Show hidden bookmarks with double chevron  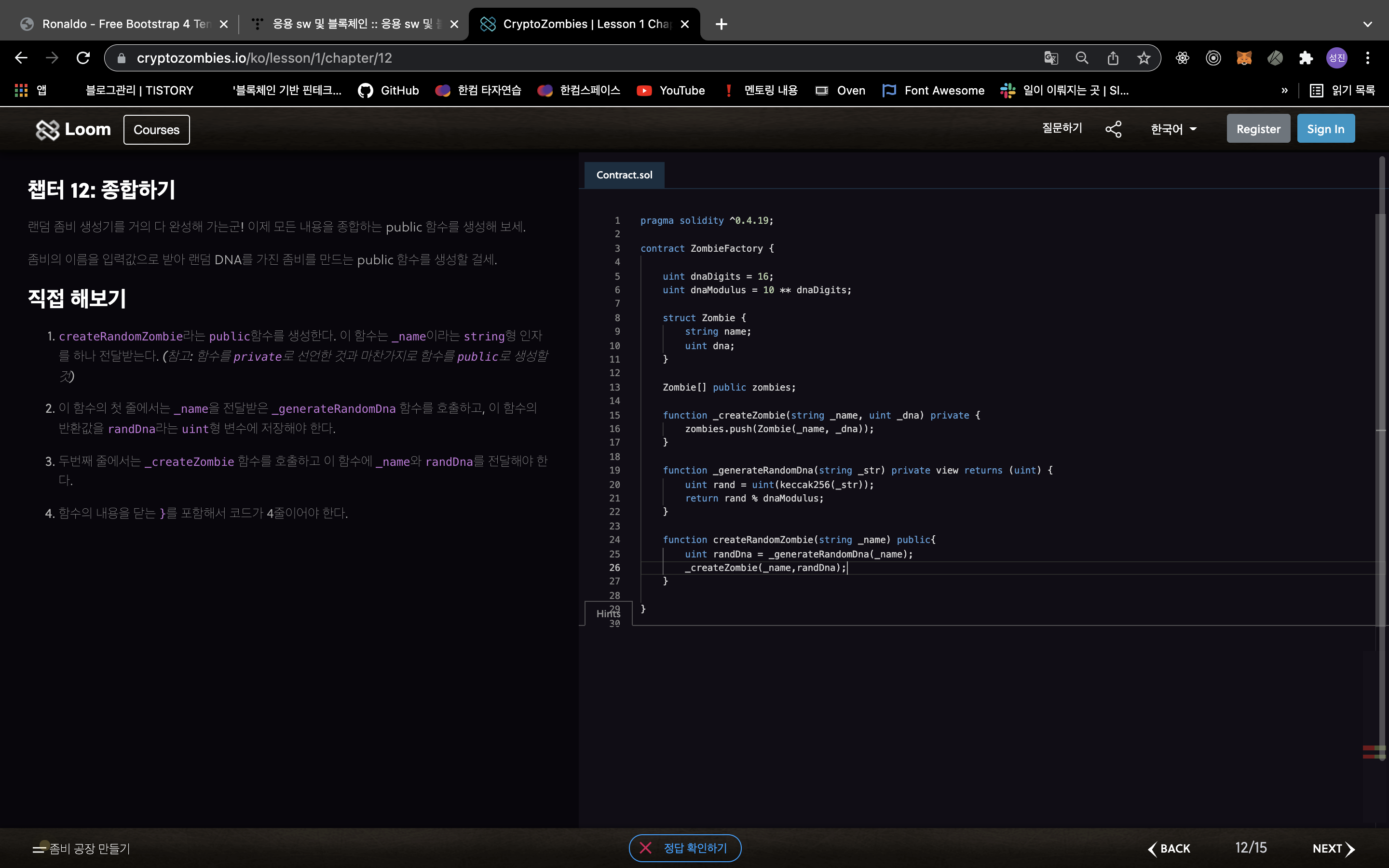pos(1284,90)
